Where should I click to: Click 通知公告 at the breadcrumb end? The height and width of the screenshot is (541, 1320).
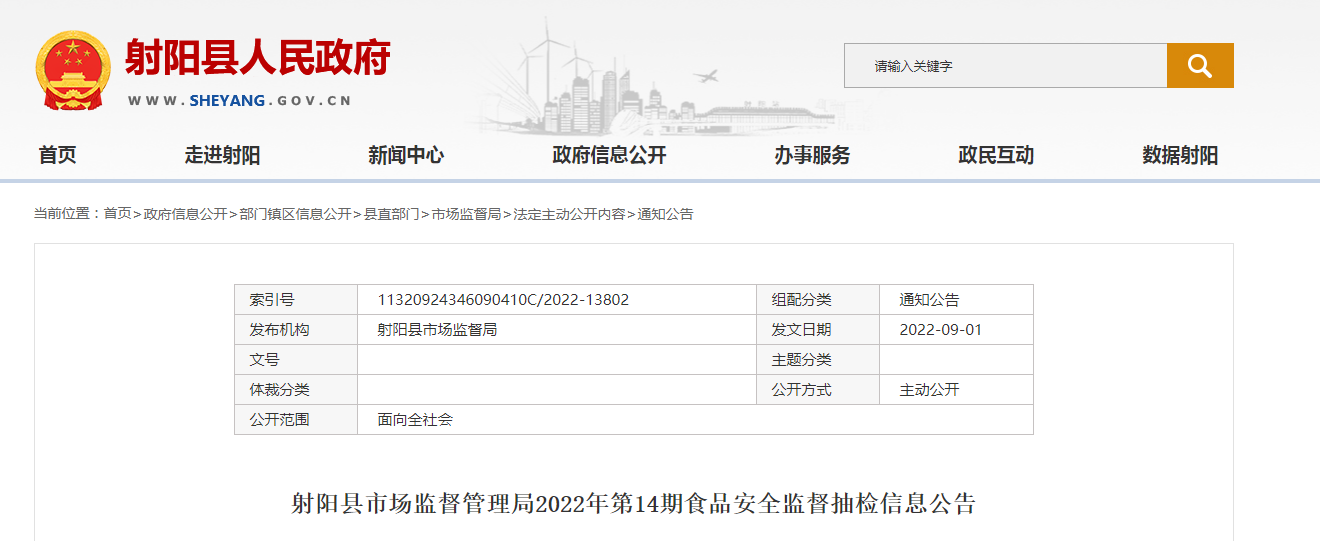pos(665,214)
